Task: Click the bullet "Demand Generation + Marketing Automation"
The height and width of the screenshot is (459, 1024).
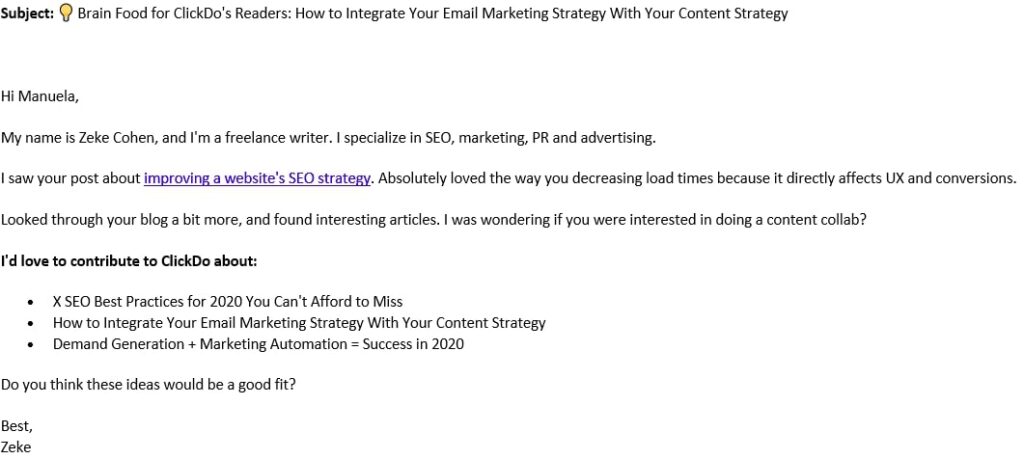Action: (258, 344)
